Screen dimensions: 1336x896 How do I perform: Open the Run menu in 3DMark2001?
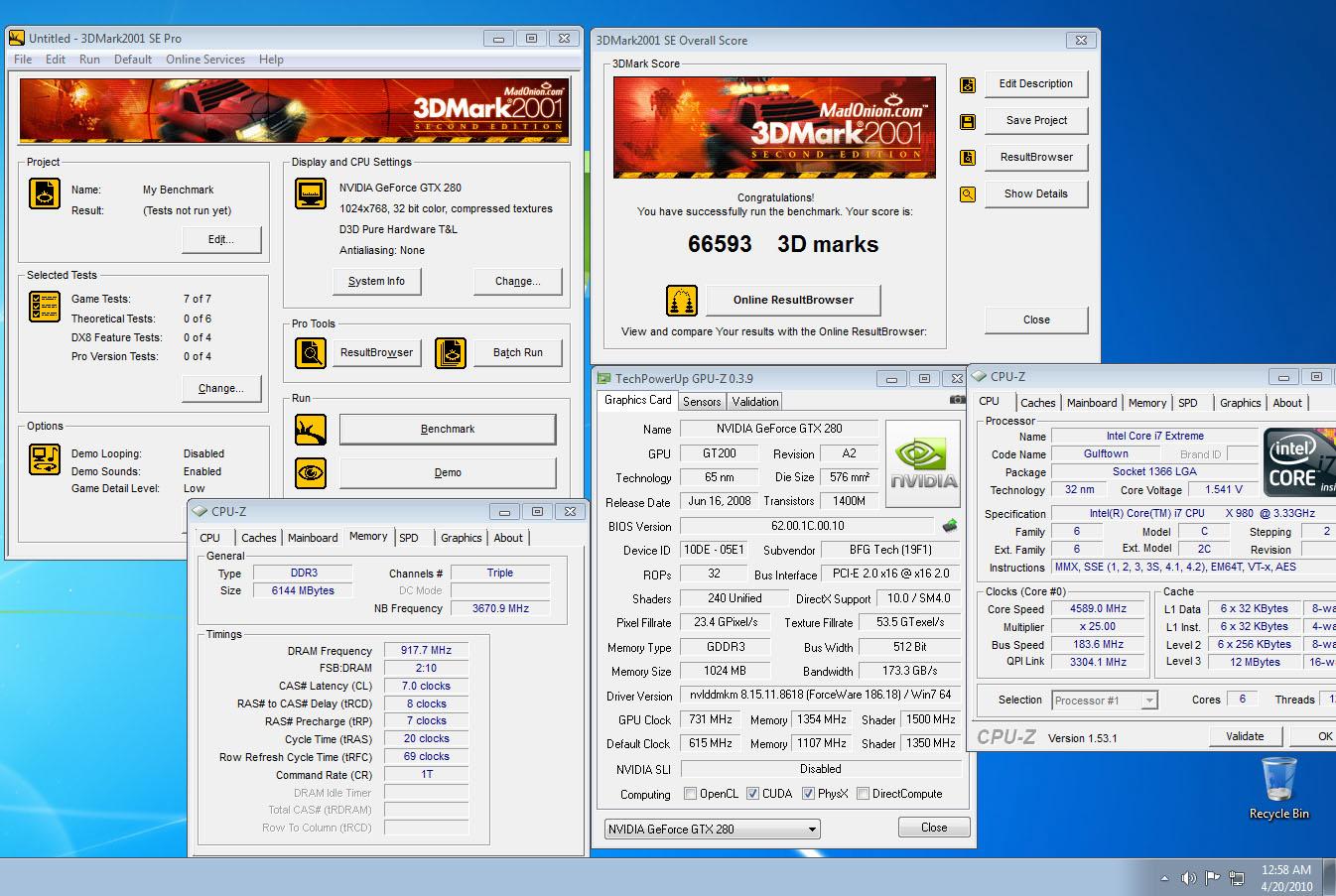click(x=89, y=60)
